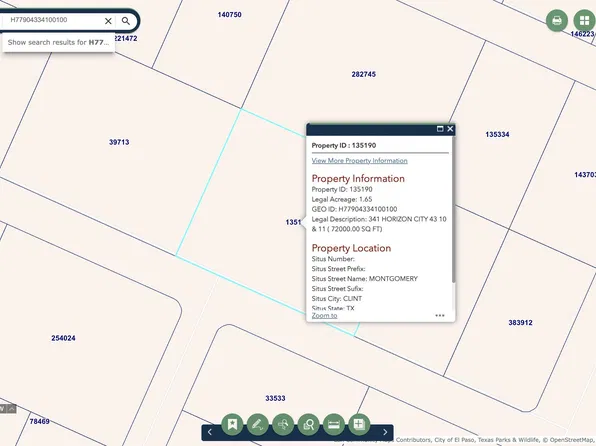Open the Add Data widget
Image resolution: width=596 pixels, height=446 pixels.
pos(359,425)
